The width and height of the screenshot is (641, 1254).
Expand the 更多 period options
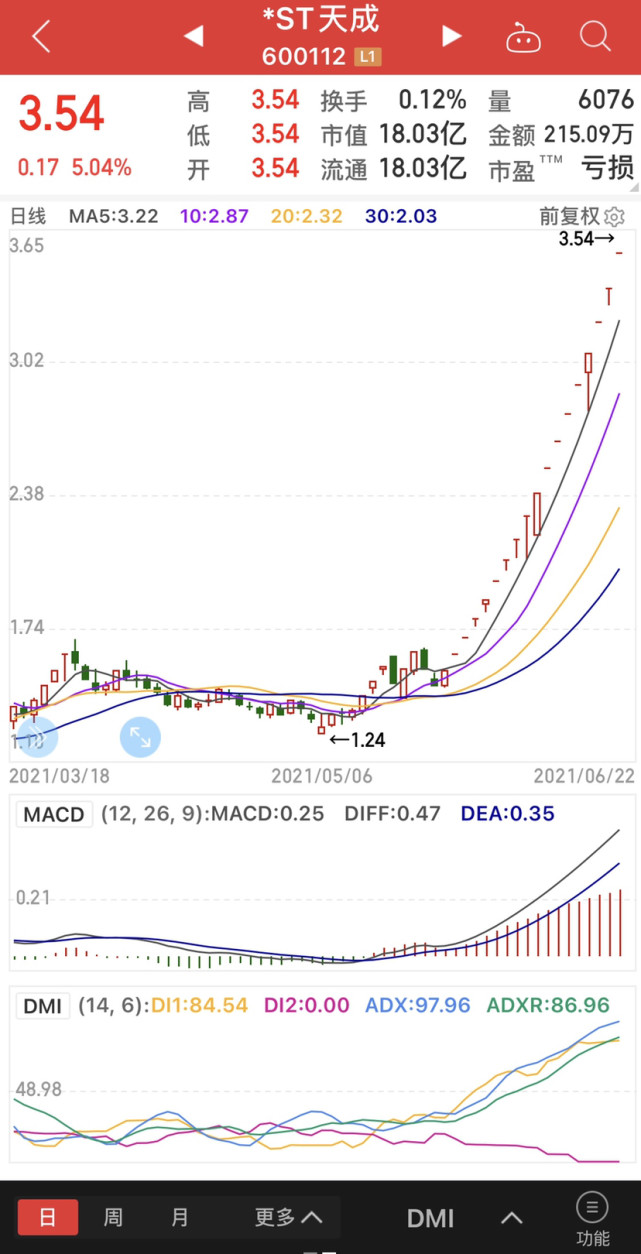(288, 1218)
